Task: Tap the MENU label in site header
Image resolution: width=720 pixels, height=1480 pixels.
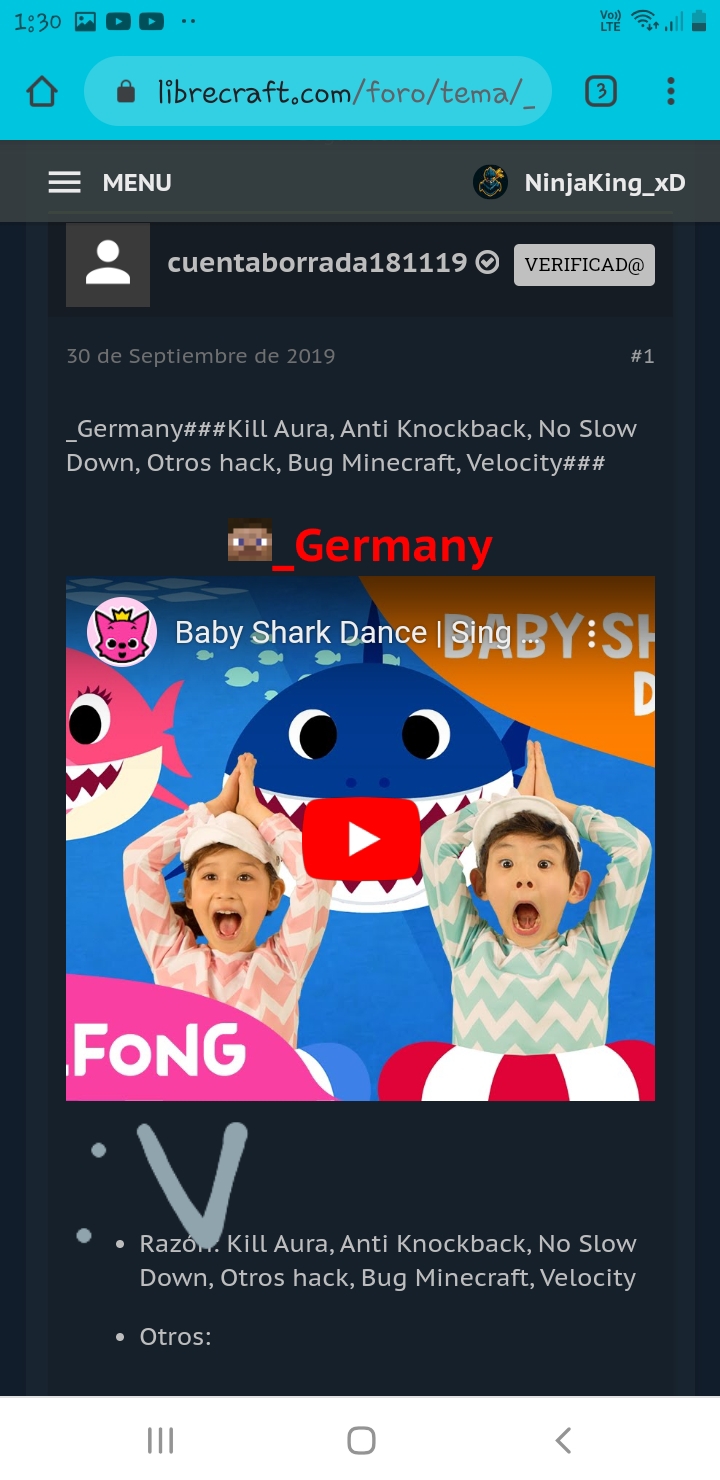Action: click(137, 183)
